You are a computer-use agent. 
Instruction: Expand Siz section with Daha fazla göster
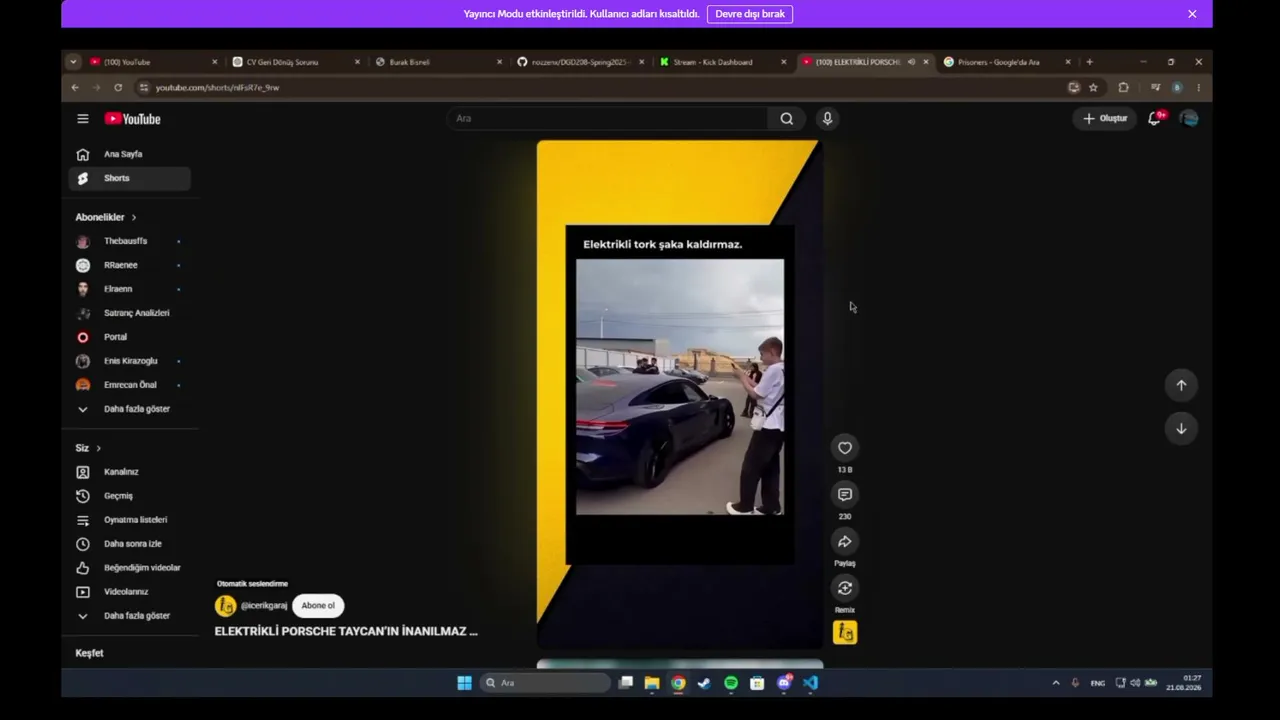click(130, 616)
